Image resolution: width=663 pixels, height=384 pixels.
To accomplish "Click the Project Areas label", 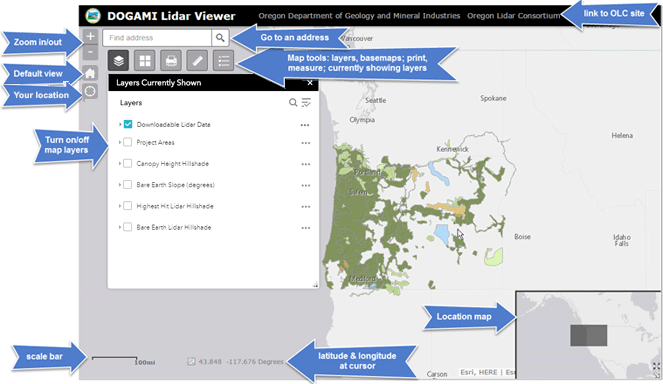I will 155,143.
